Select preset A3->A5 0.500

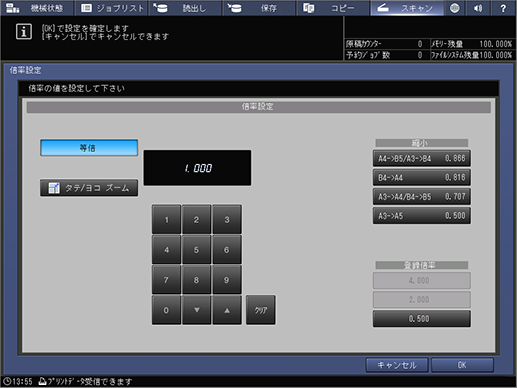click(422, 216)
